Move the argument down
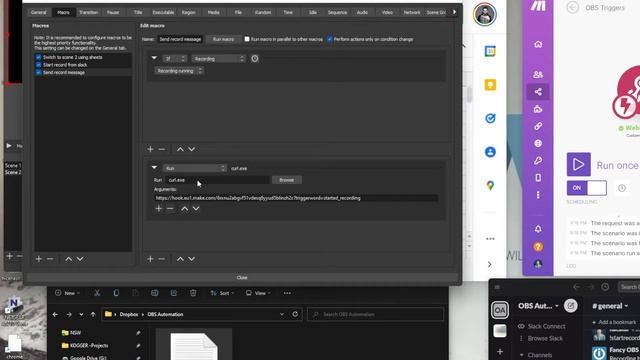640x360 pixels. pyautogui.click(x=196, y=209)
